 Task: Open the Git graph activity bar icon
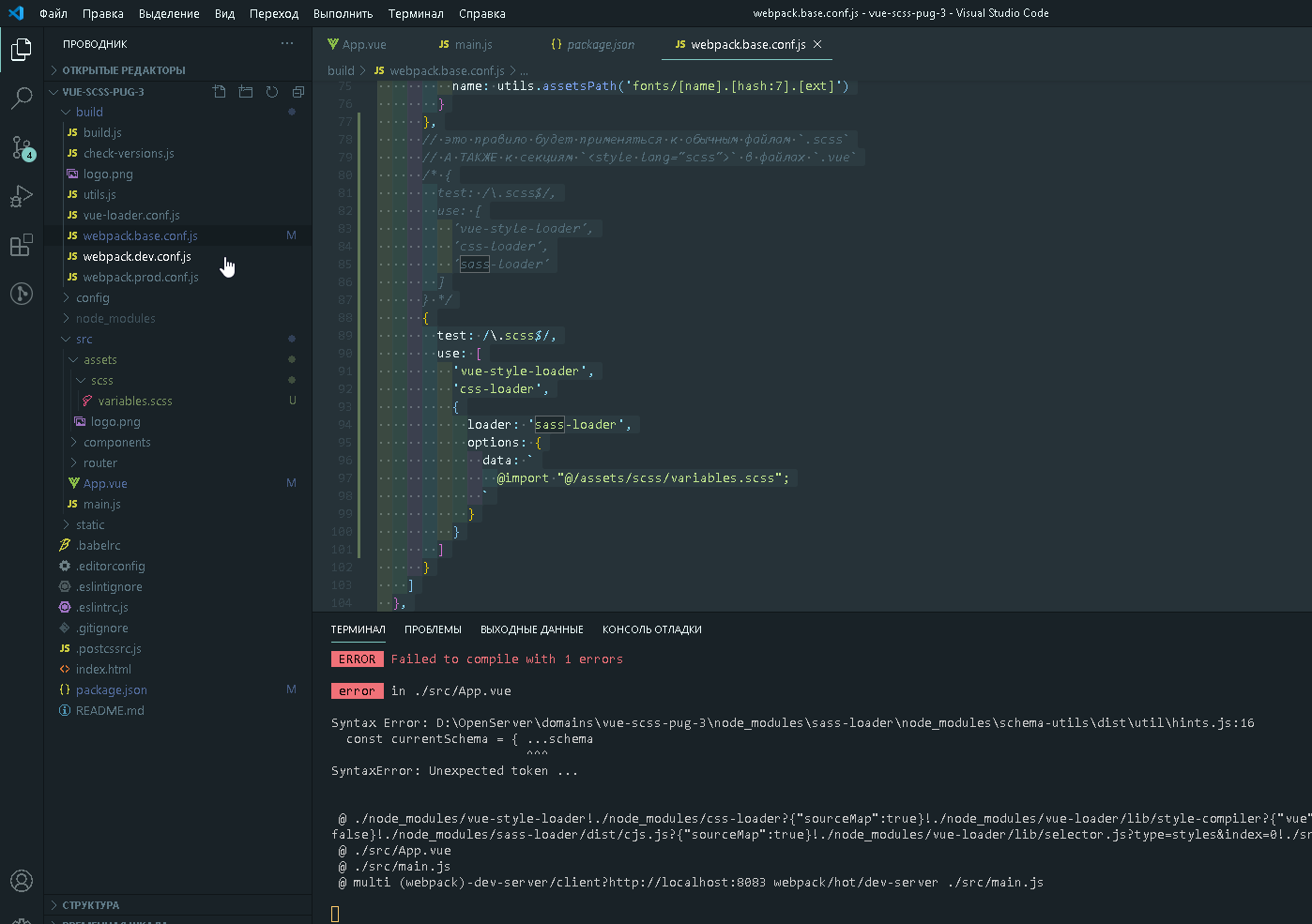22,294
